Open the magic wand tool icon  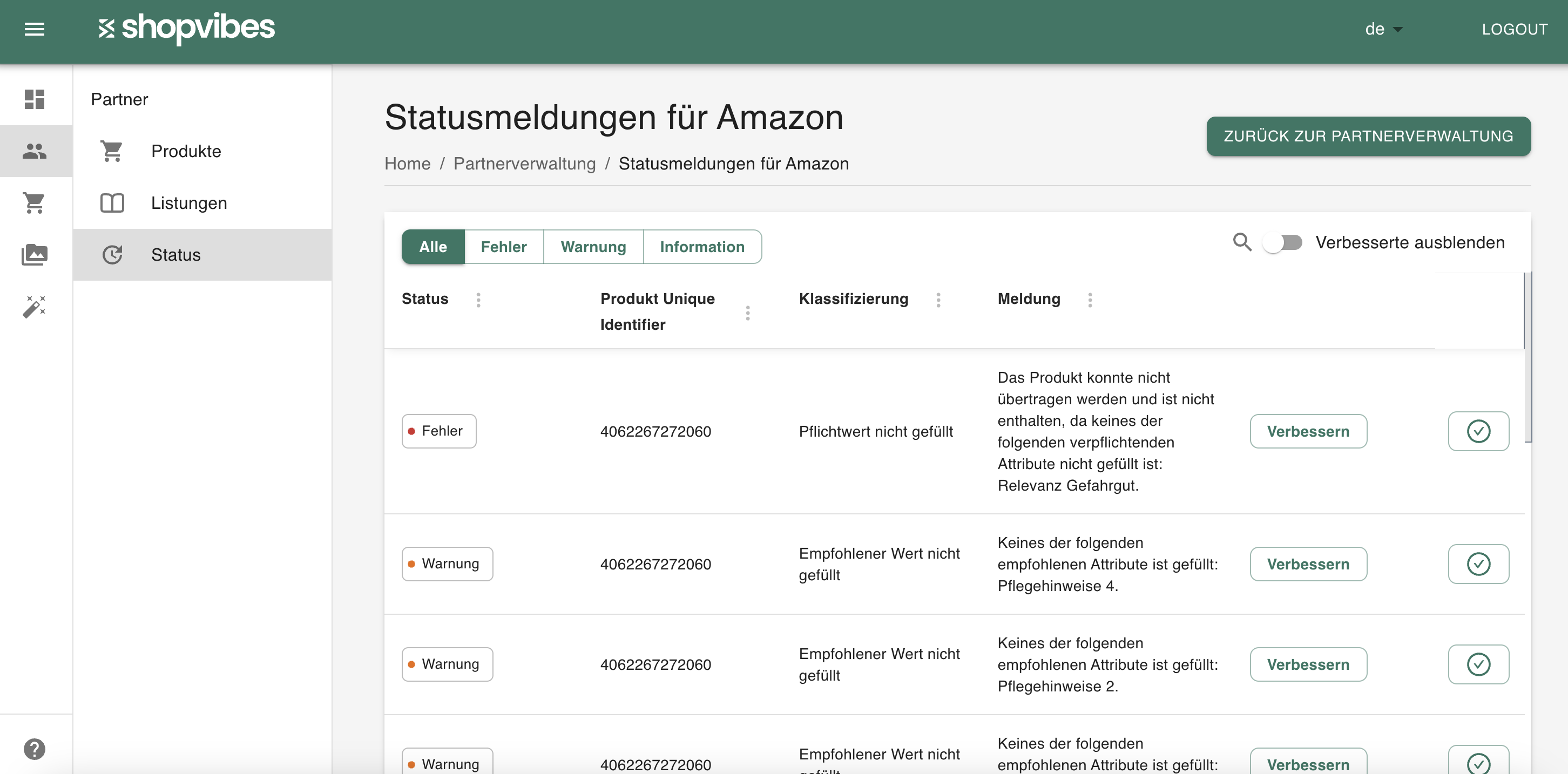pyautogui.click(x=35, y=307)
